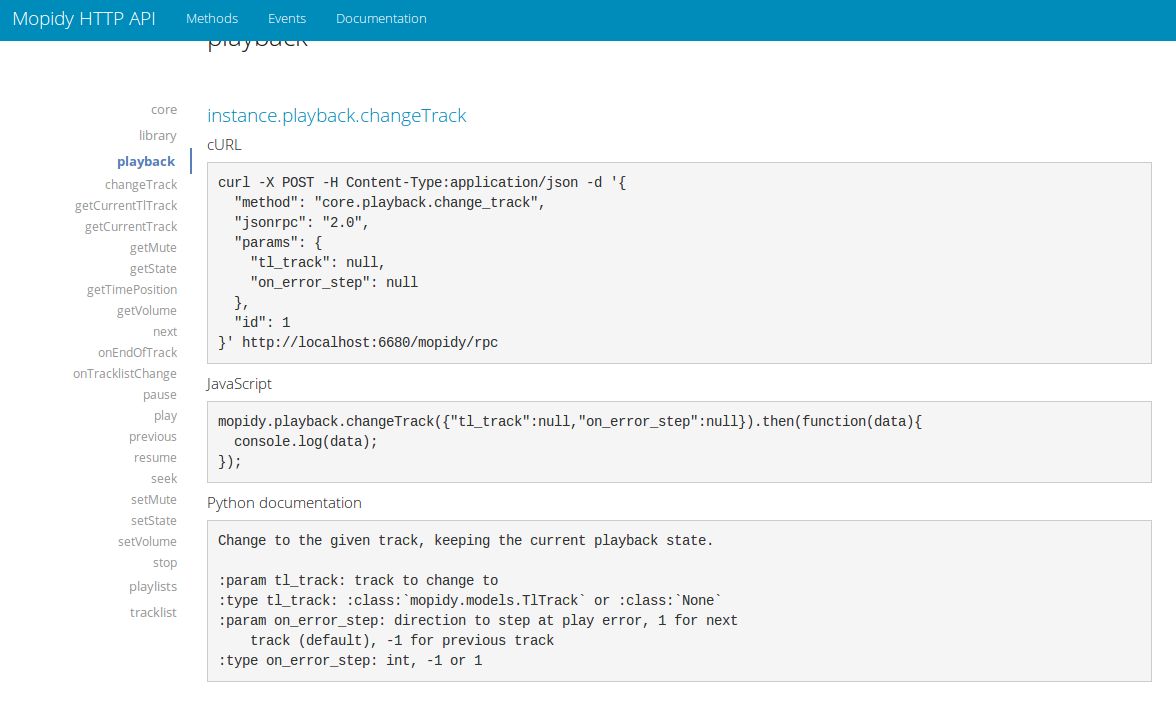This screenshot has width=1176, height=713.
Task: Collapse the playback sidebar section
Action: coord(146,162)
